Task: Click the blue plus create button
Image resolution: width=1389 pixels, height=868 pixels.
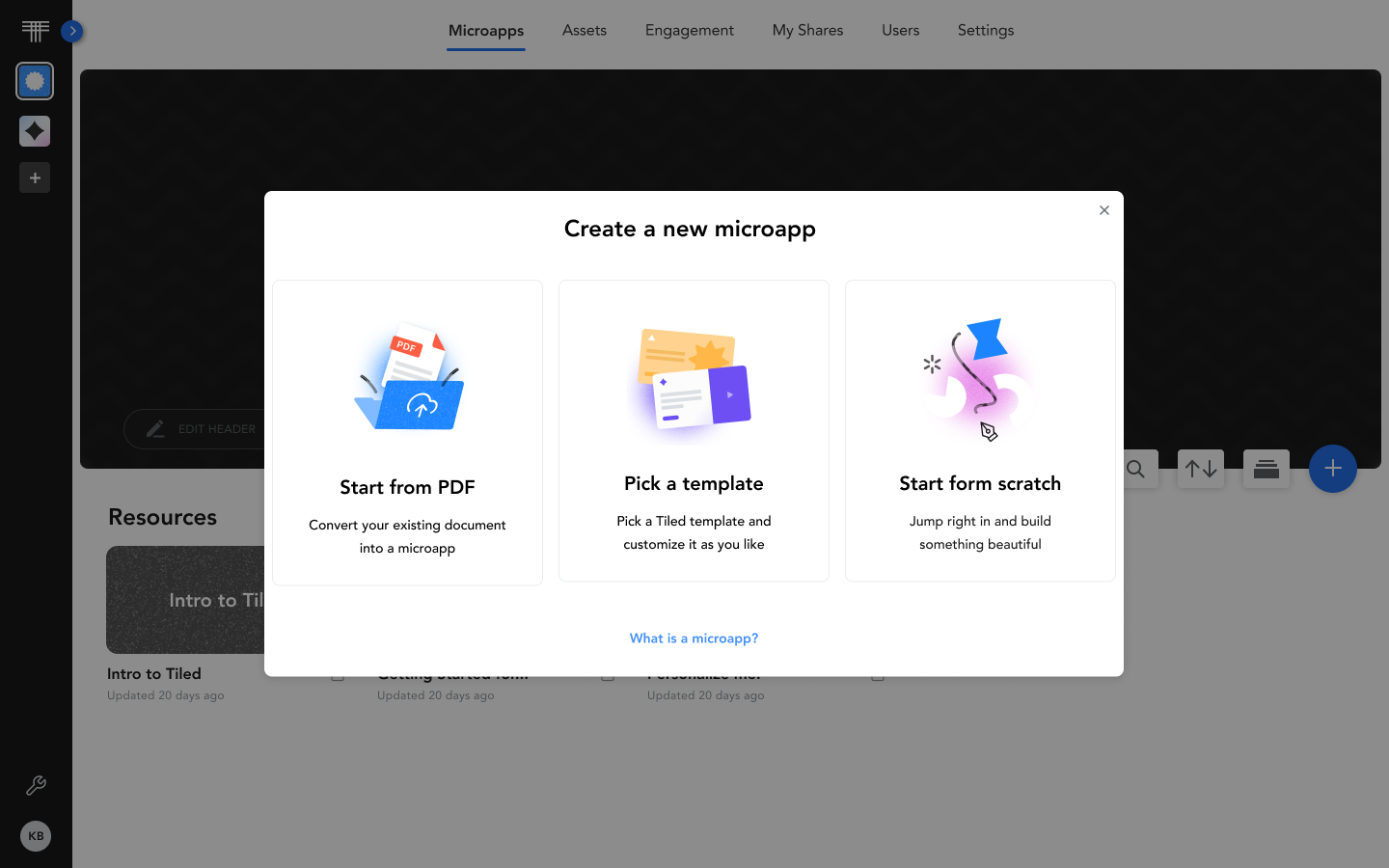Action: coord(1333,469)
